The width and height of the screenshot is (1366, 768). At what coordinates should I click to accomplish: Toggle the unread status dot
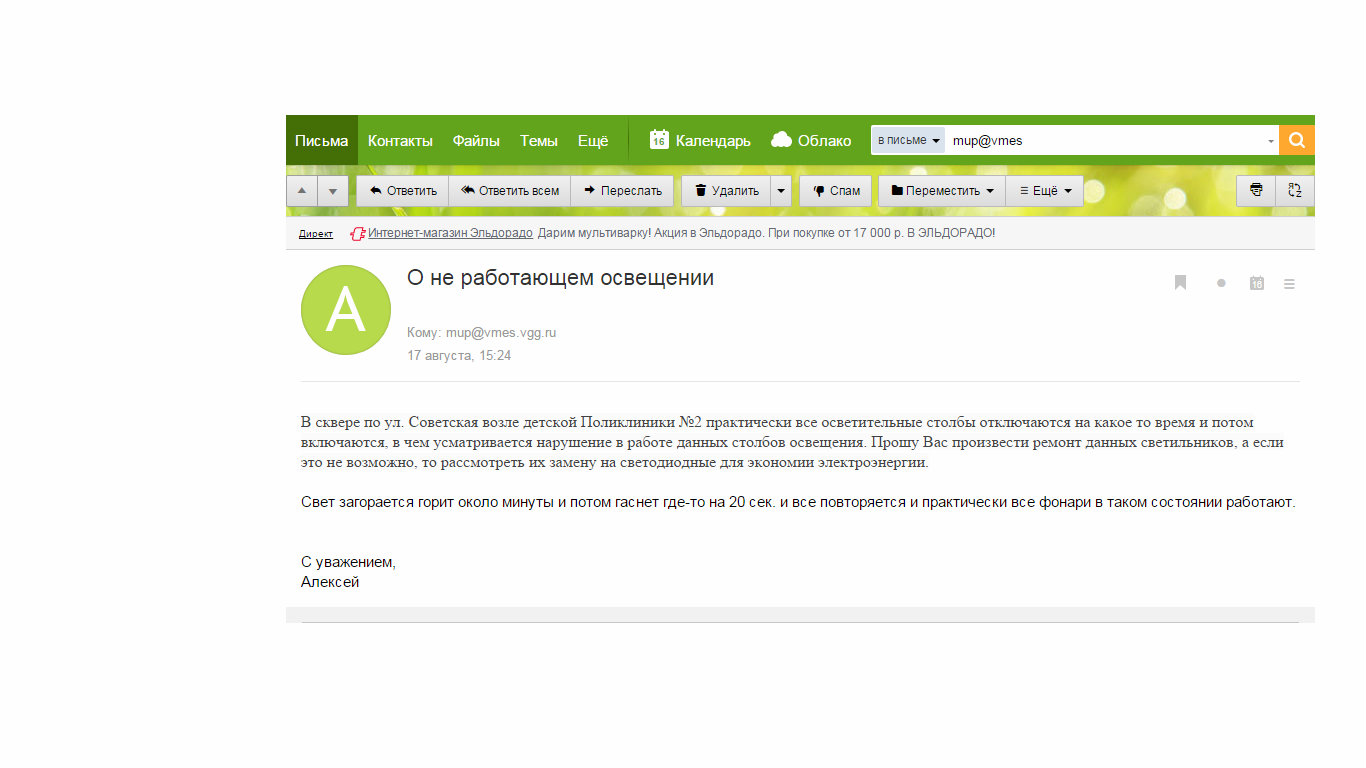pyautogui.click(x=1221, y=284)
